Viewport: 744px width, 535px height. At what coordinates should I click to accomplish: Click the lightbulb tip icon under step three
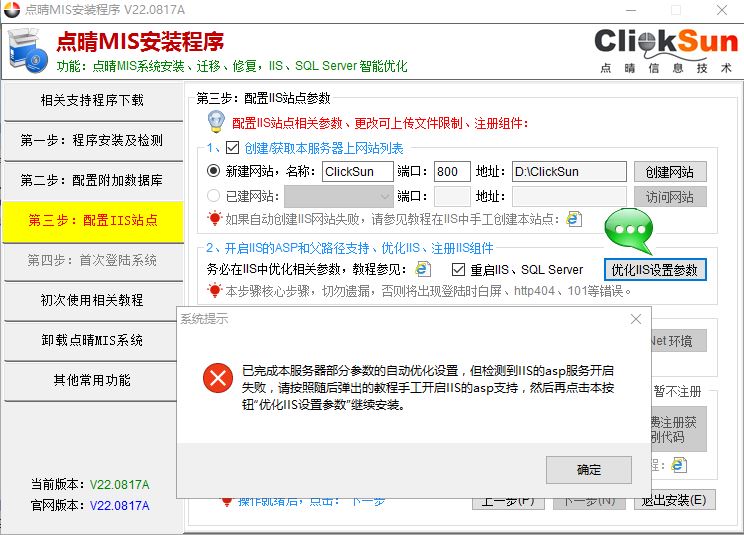pyautogui.click(x=215, y=122)
